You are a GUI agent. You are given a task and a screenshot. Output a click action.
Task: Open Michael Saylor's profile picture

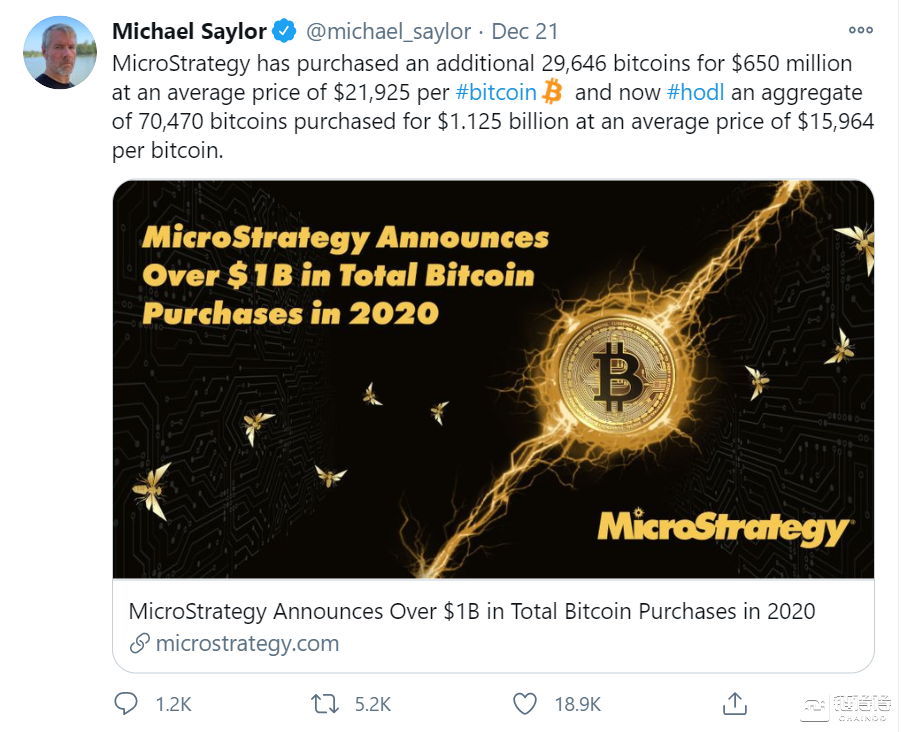[59, 53]
